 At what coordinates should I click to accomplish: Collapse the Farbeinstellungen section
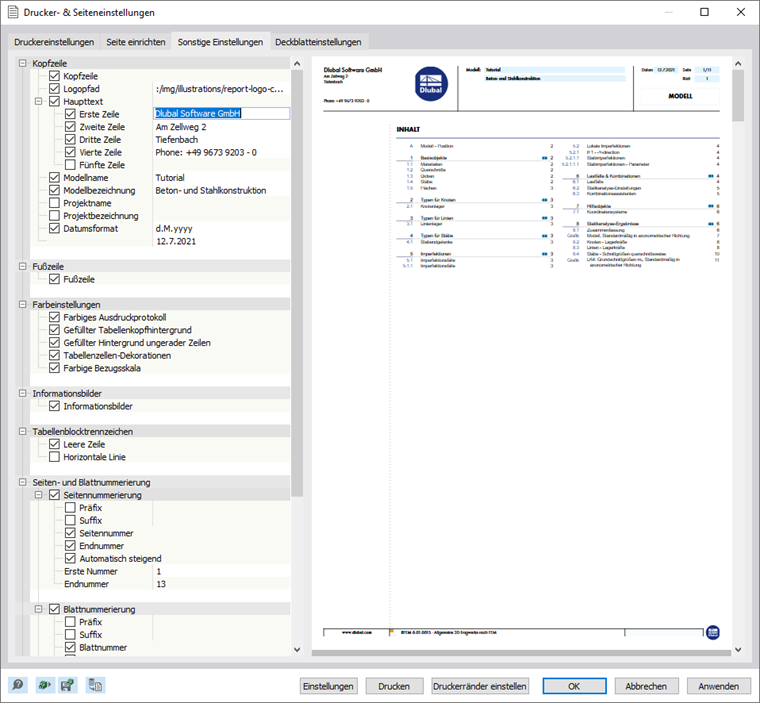pos(22,304)
